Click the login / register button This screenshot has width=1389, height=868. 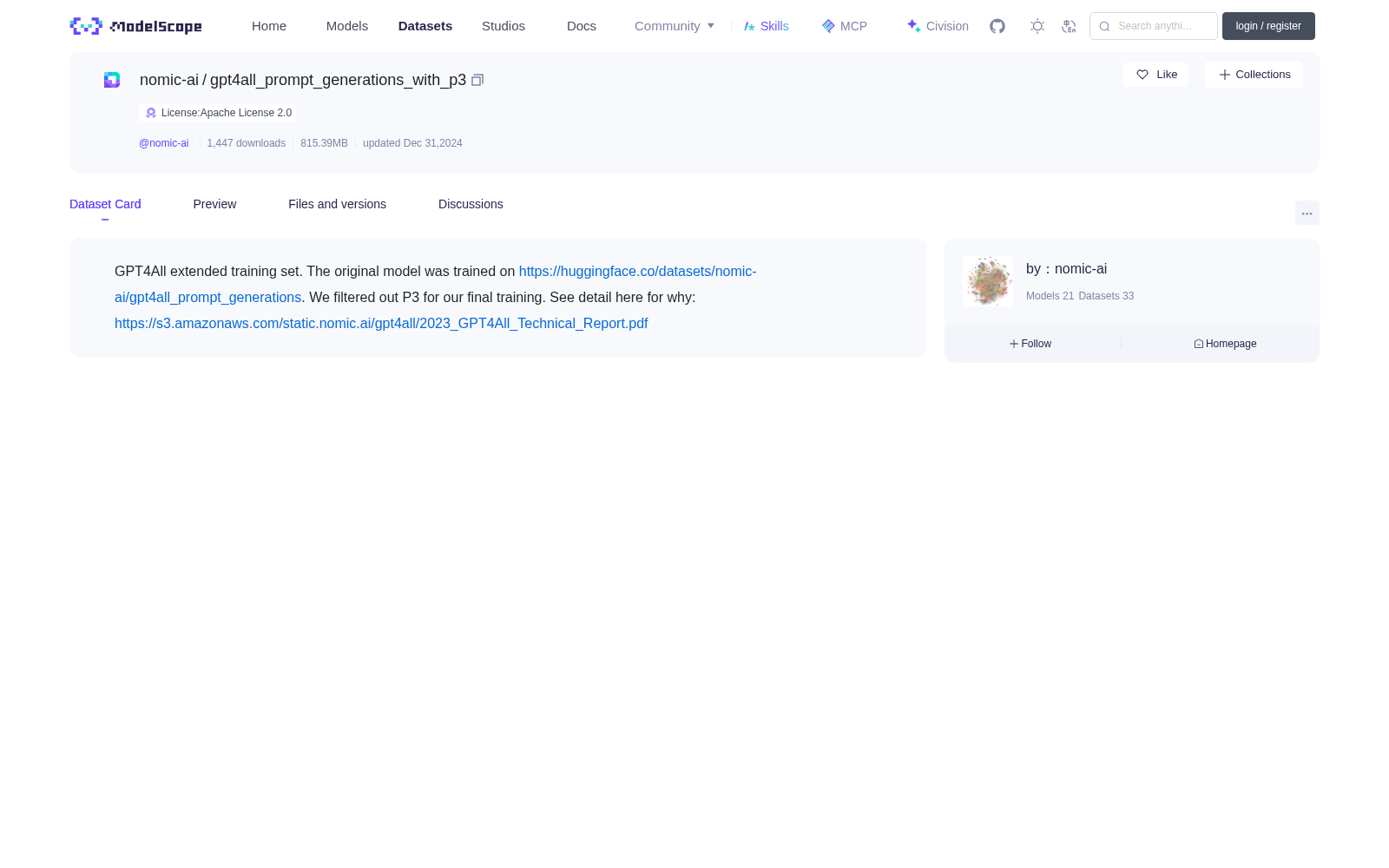(x=1268, y=26)
